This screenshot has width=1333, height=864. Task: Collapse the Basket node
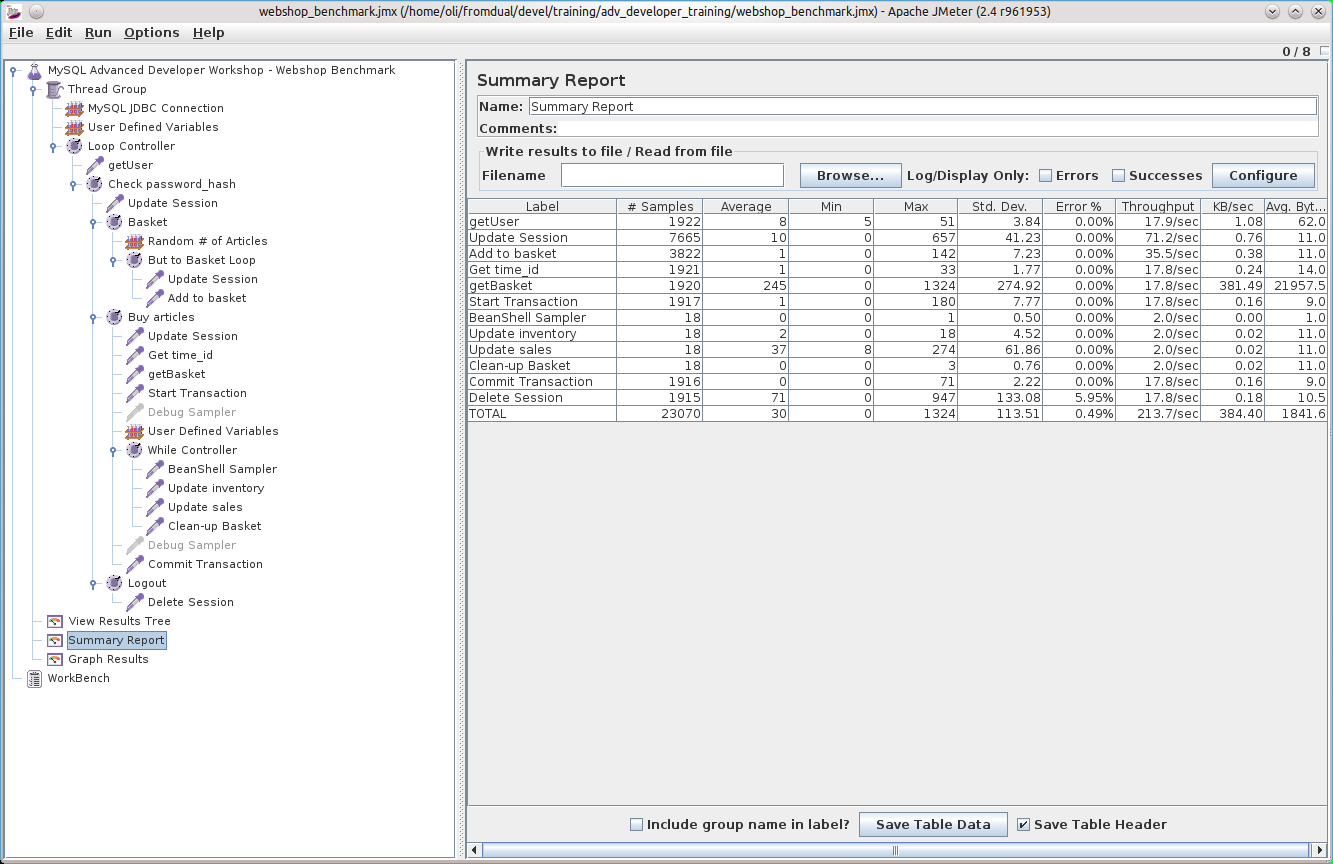click(93, 222)
